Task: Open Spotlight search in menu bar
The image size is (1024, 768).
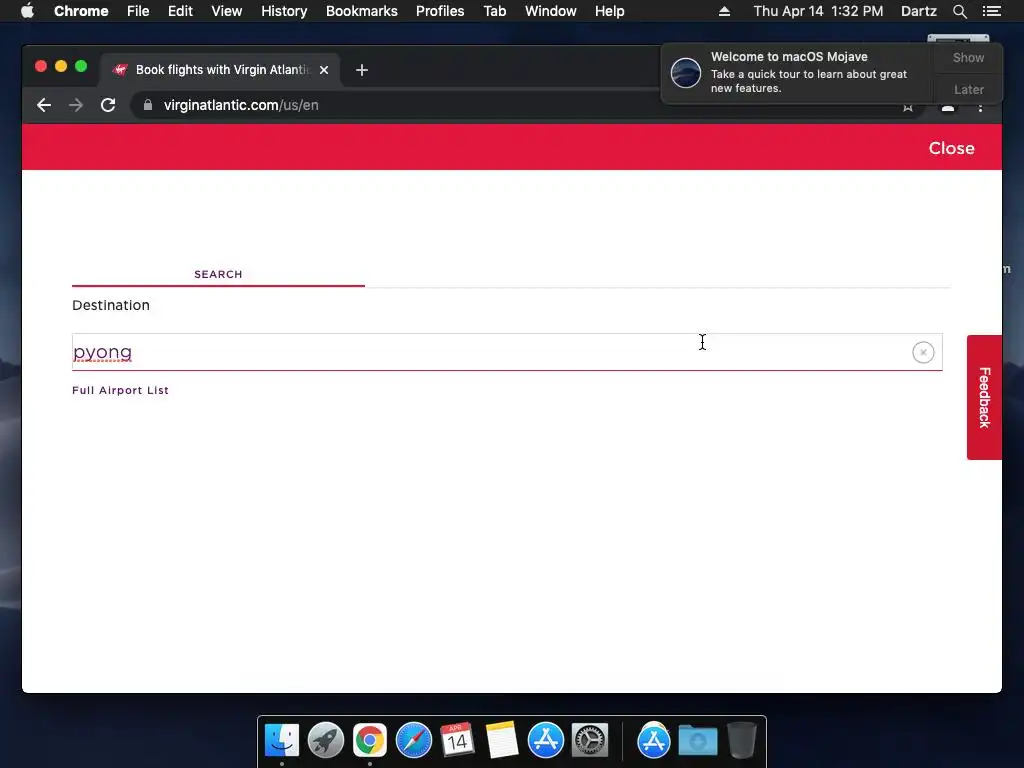Action: tap(959, 11)
